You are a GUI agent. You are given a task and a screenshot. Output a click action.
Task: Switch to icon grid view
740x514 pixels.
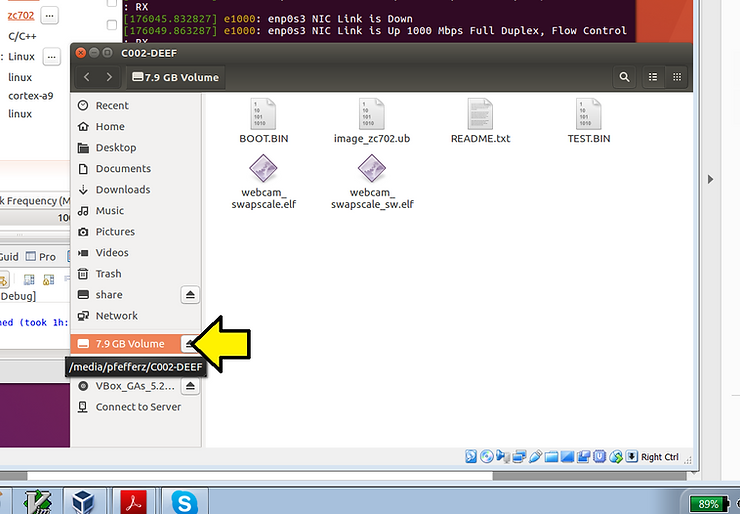pyautogui.click(x=678, y=77)
